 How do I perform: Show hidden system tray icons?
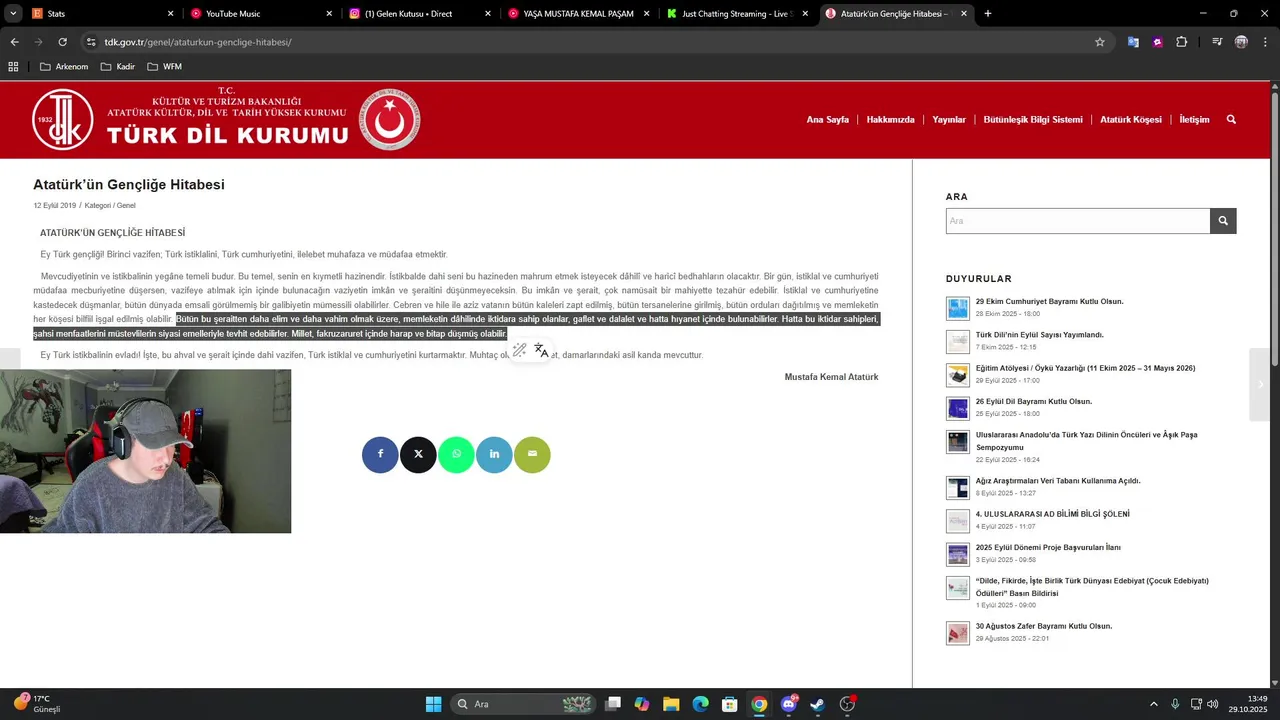coord(1153,704)
